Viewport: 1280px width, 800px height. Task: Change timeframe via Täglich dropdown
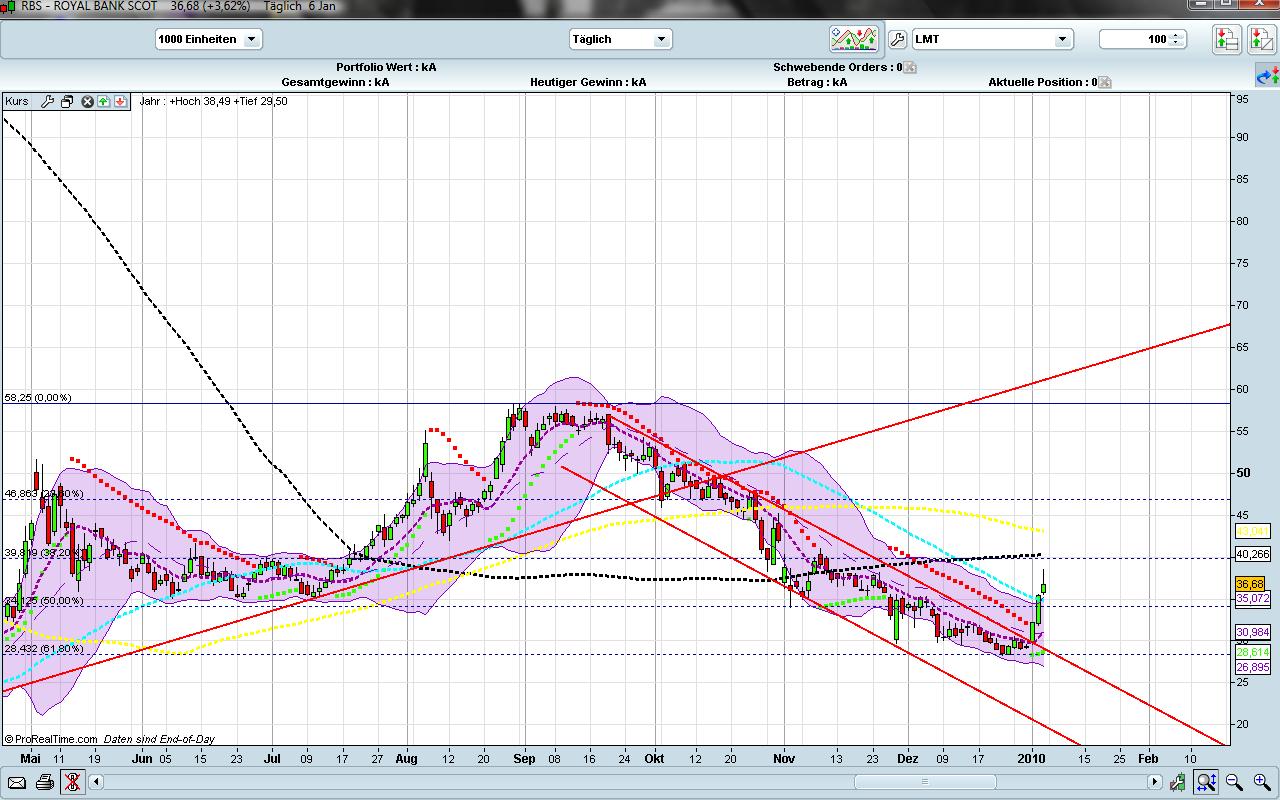tap(620, 39)
